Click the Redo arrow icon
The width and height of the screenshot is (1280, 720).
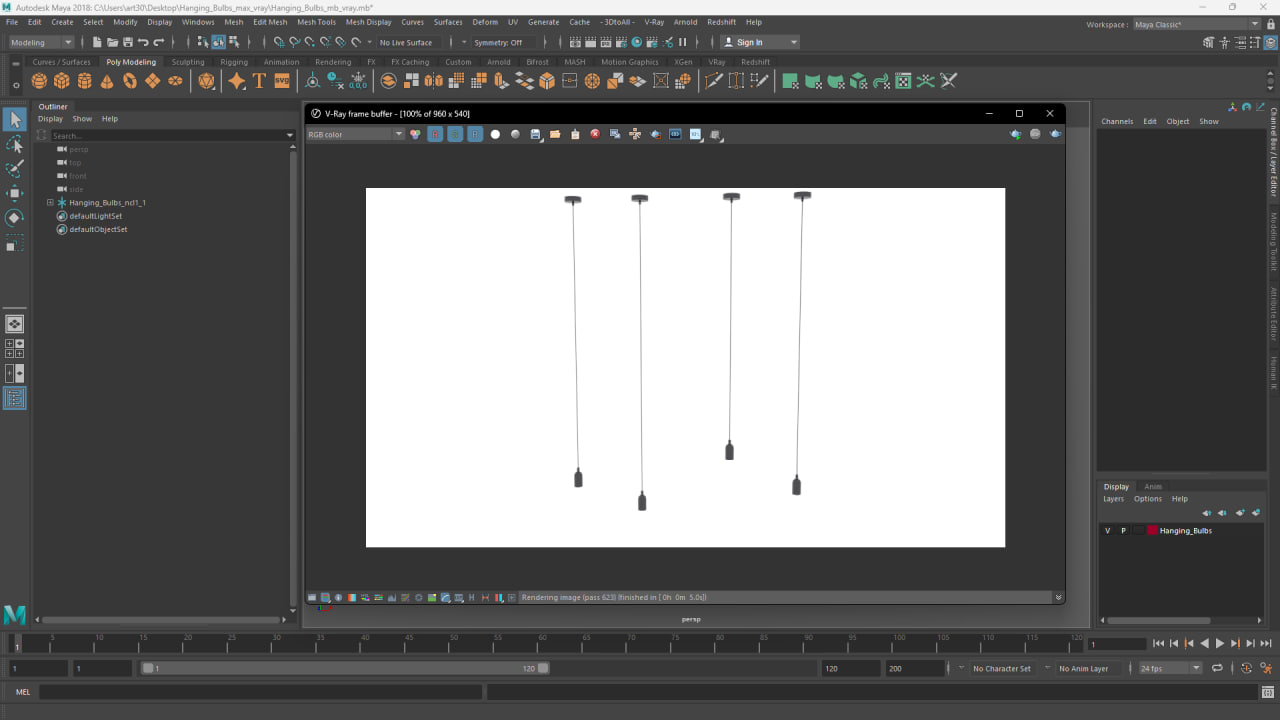[x=159, y=42]
